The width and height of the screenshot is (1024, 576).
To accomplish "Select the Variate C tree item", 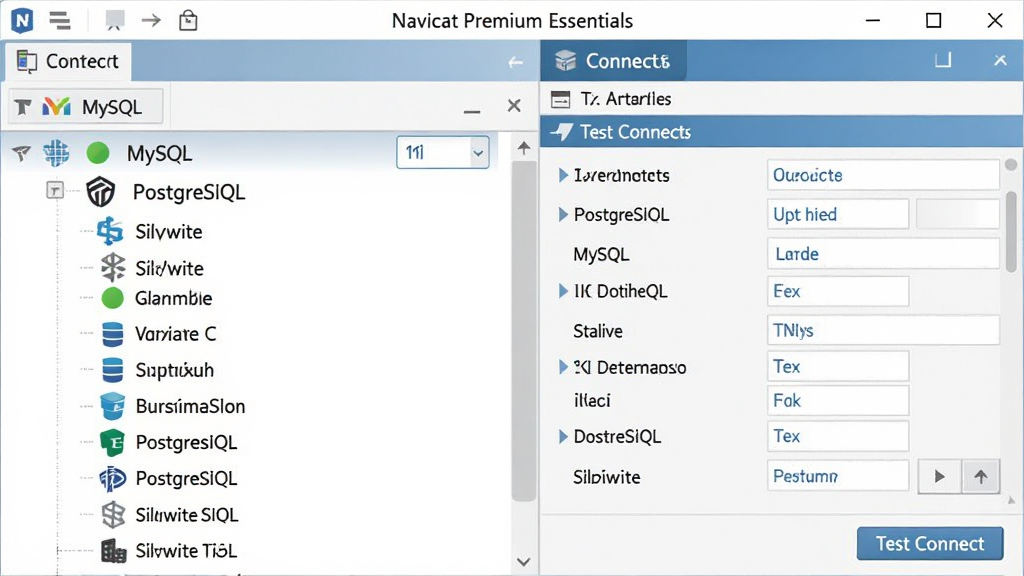I will [175, 334].
